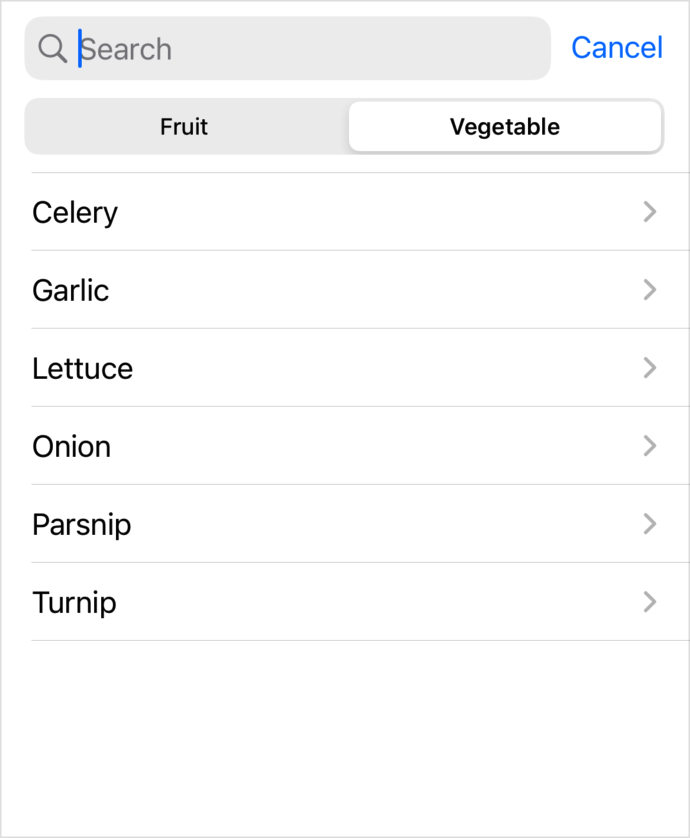
Task: Click the grey Search placeholder text
Action: pyautogui.click(x=128, y=49)
